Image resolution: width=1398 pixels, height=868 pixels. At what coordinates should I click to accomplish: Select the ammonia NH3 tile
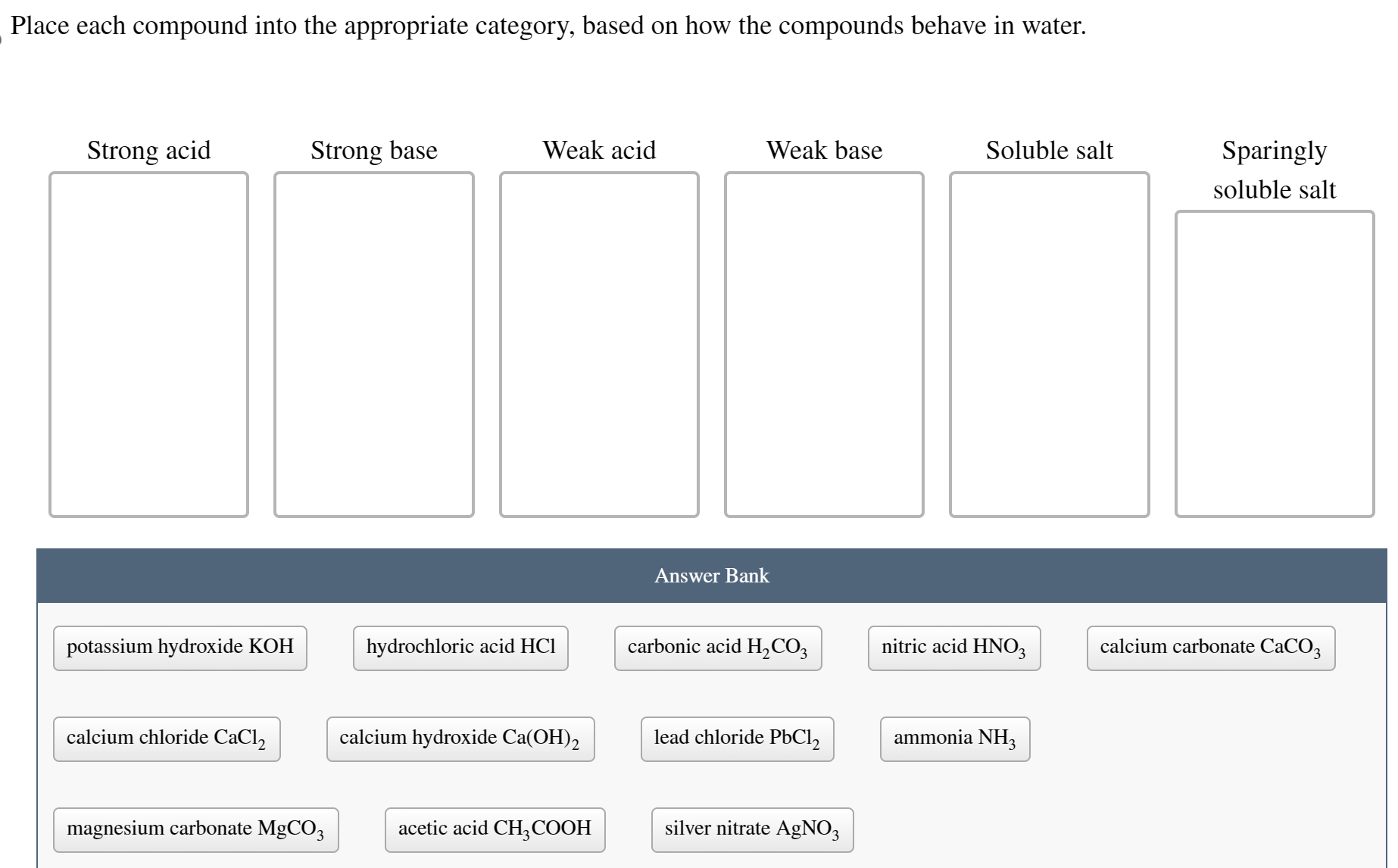[x=954, y=738]
